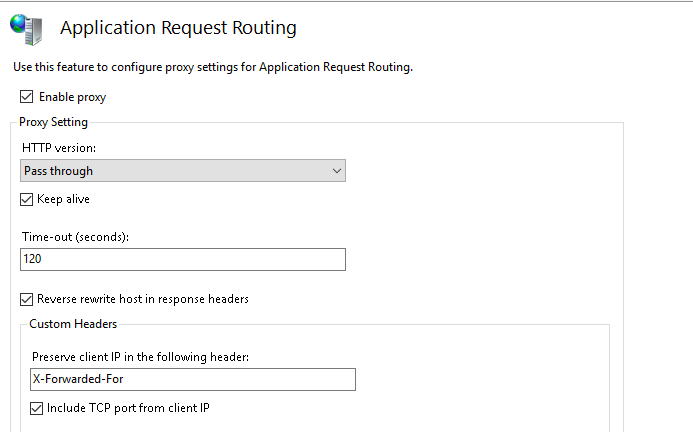
Task: Click the Time-out (seconds) label
Action: click(x=76, y=236)
